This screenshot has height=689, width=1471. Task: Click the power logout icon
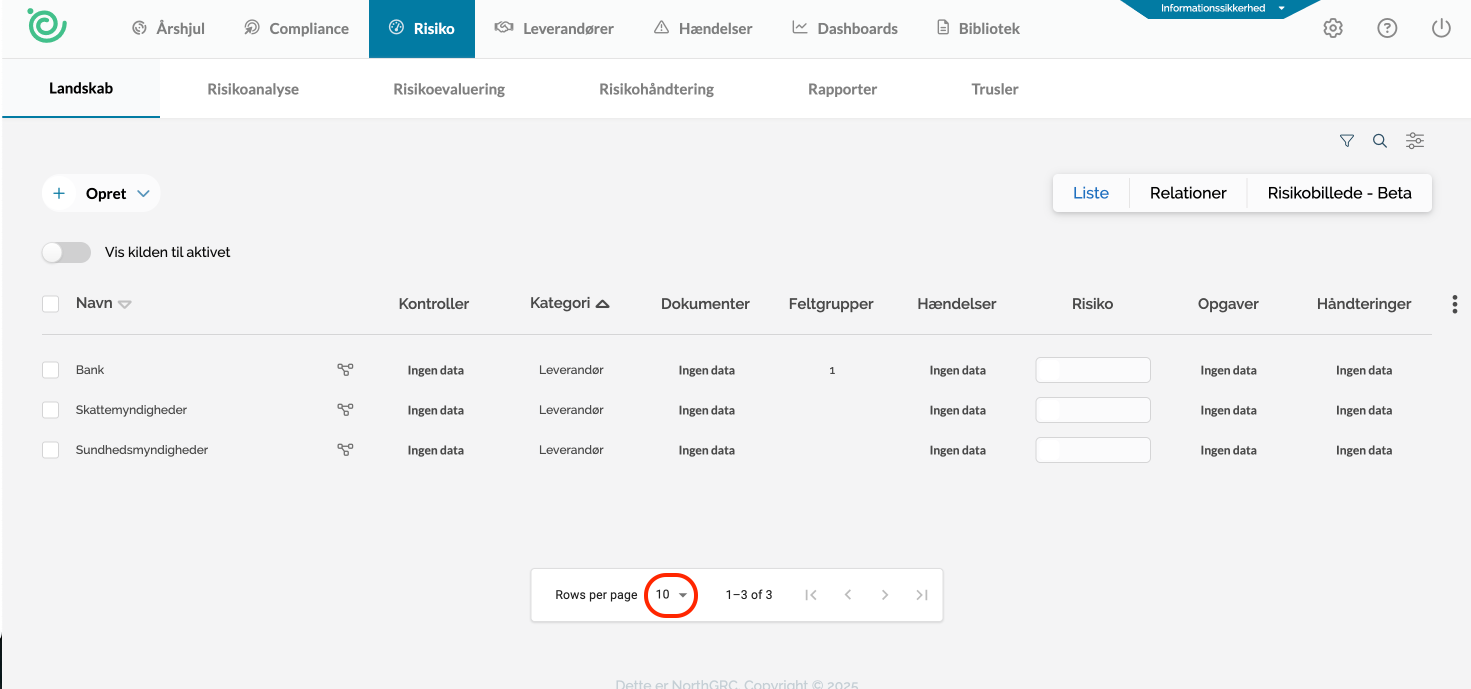click(1441, 29)
